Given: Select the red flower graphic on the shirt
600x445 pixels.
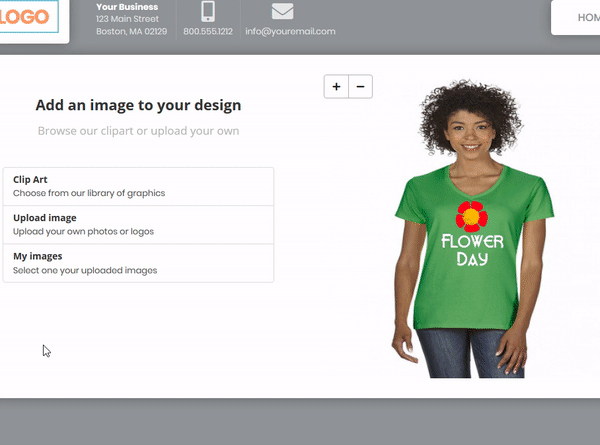Looking at the screenshot, I should pyautogui.click(x=470, y=215).
